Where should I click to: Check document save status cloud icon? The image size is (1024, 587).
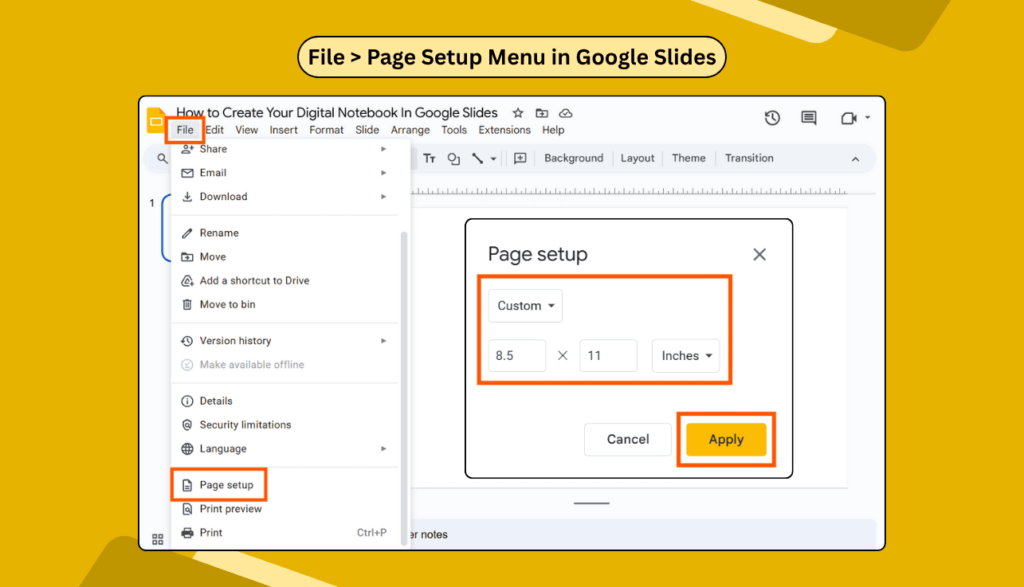pyautogui.click(x=565, y=113)
